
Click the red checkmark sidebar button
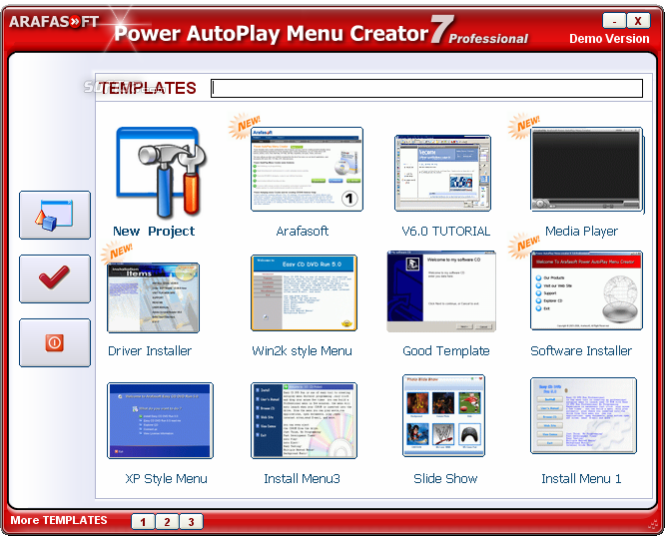pyautogui.click(x=55, y=279)
